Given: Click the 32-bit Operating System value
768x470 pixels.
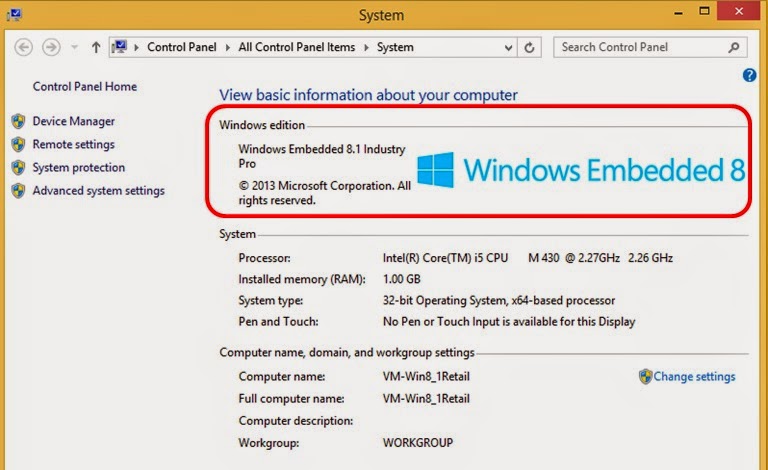Looking at the screenshot, I should [x=499, y=301].
